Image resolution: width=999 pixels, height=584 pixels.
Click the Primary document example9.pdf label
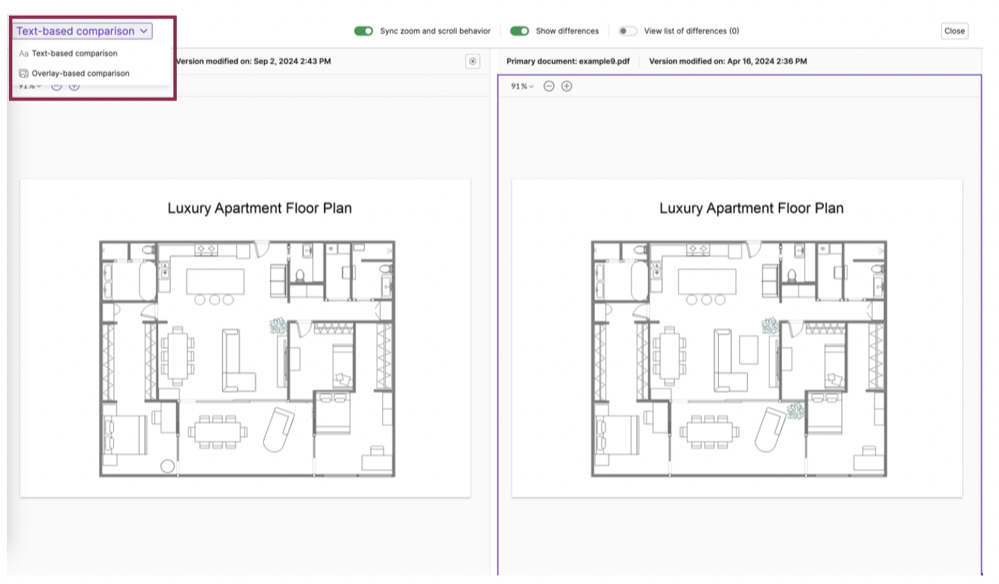[x=568, y=61]
